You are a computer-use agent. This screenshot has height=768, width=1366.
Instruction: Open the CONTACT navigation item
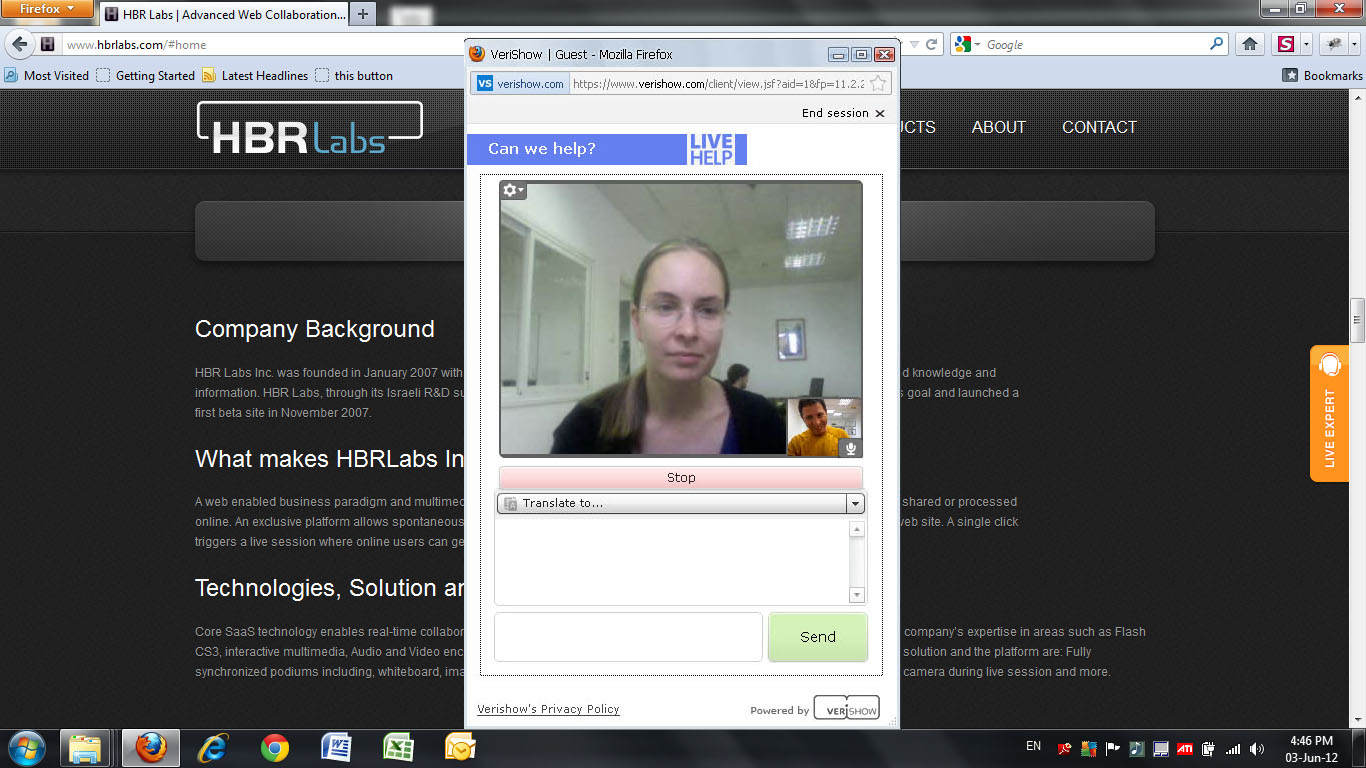(x=1099, y=127)
